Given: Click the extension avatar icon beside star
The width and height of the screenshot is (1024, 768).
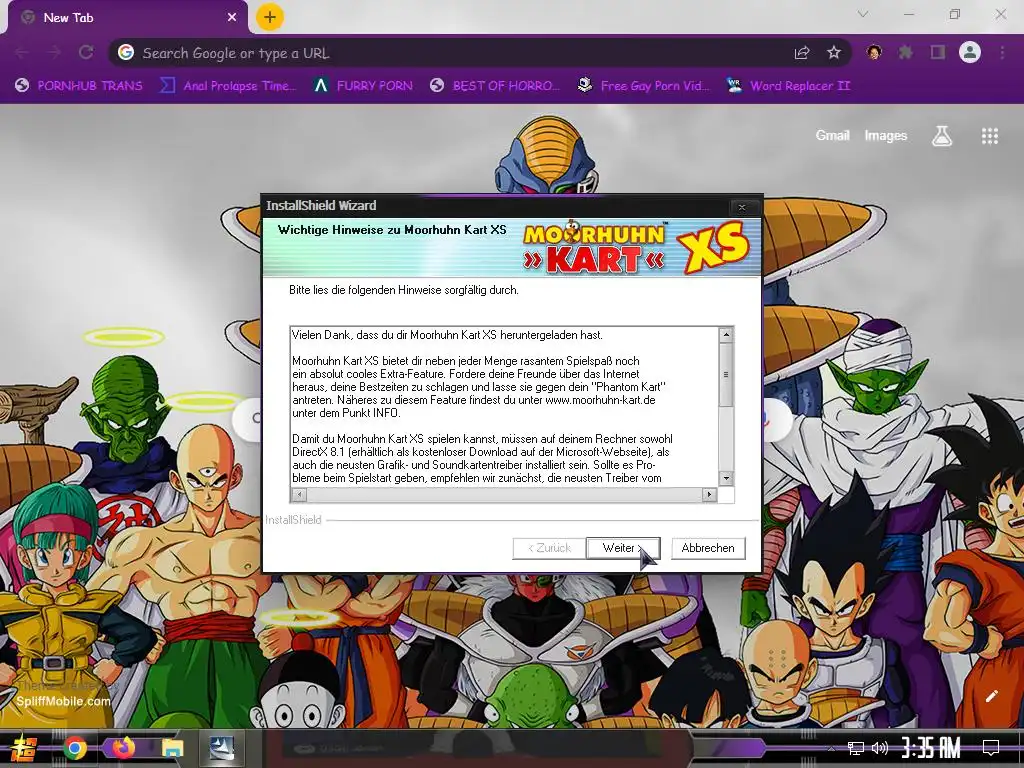Looking at the screenshot, I should (874, 52).
